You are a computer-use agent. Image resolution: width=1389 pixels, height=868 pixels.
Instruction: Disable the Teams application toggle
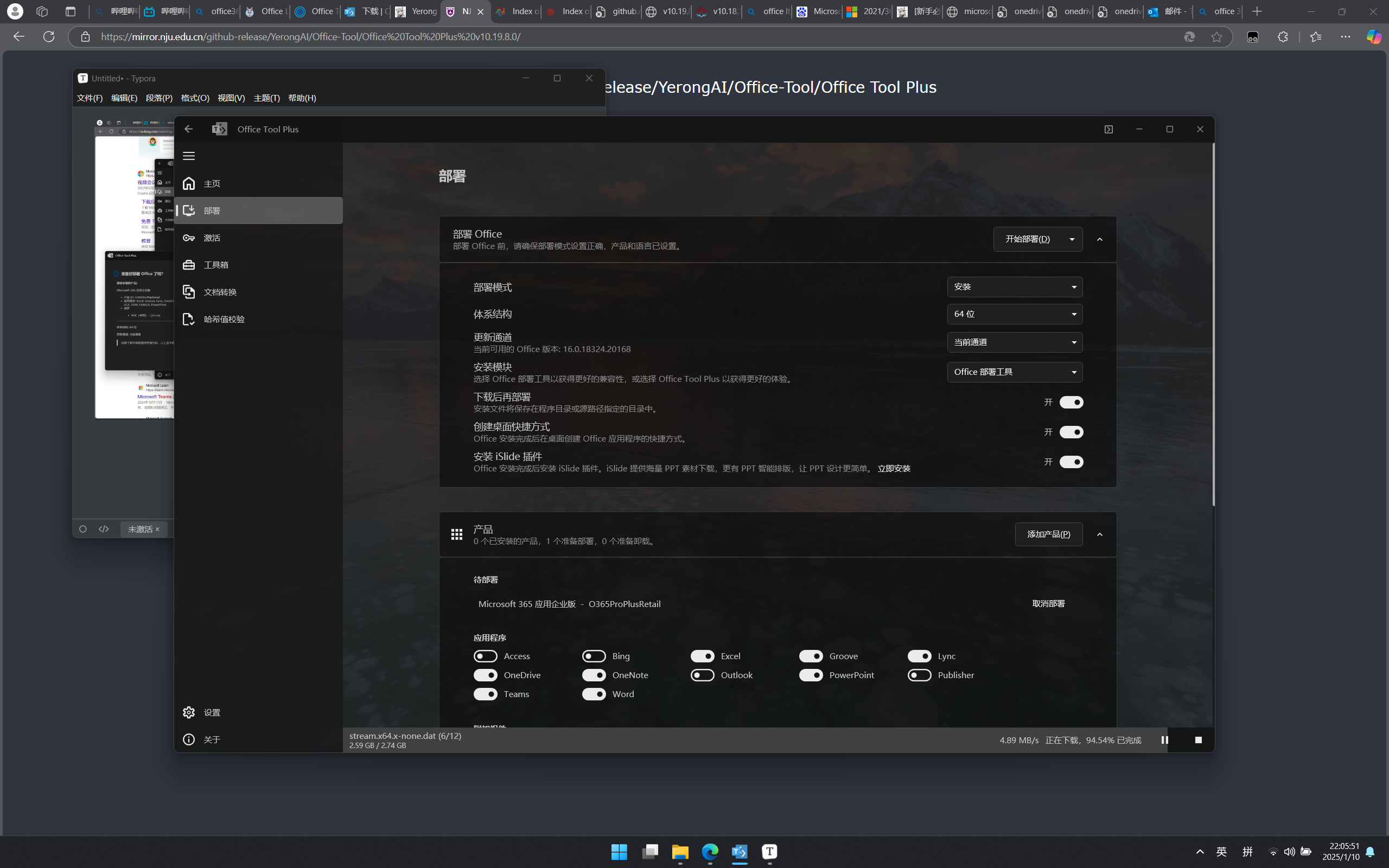[x=486, y=694]
